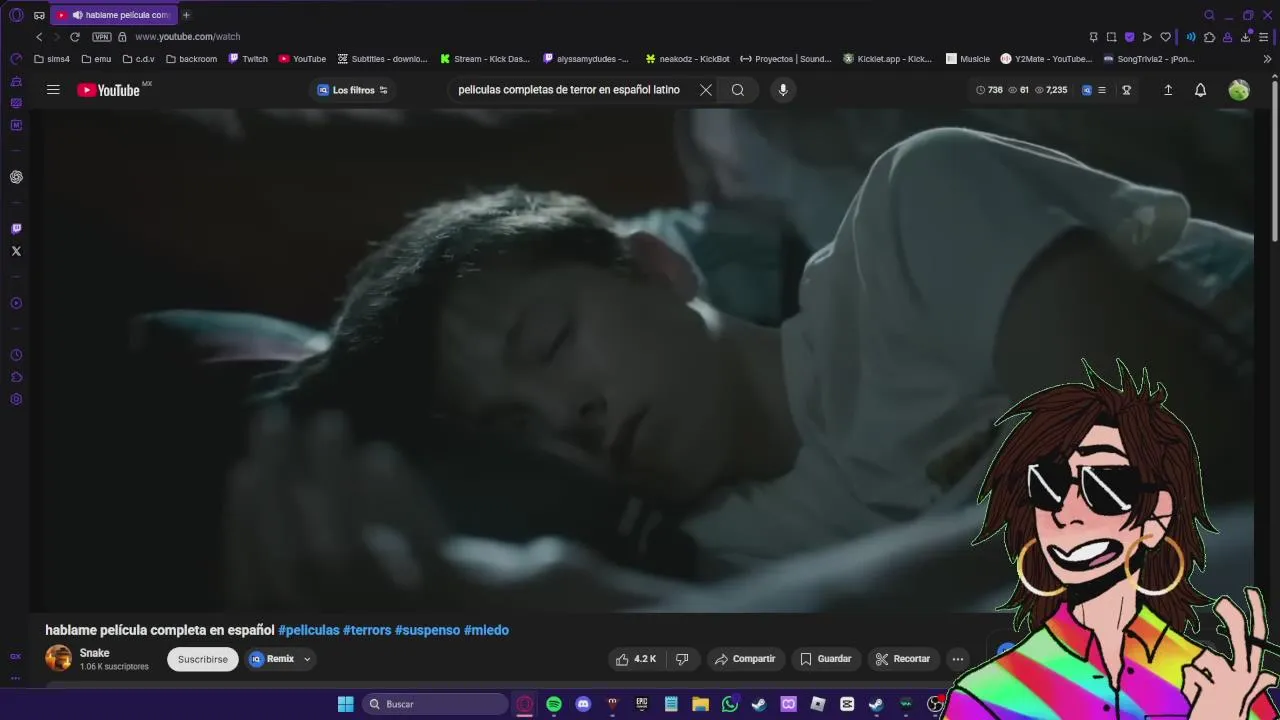Dislike the video
This screenshot has width=1280, height=720.
pos(682,659)
